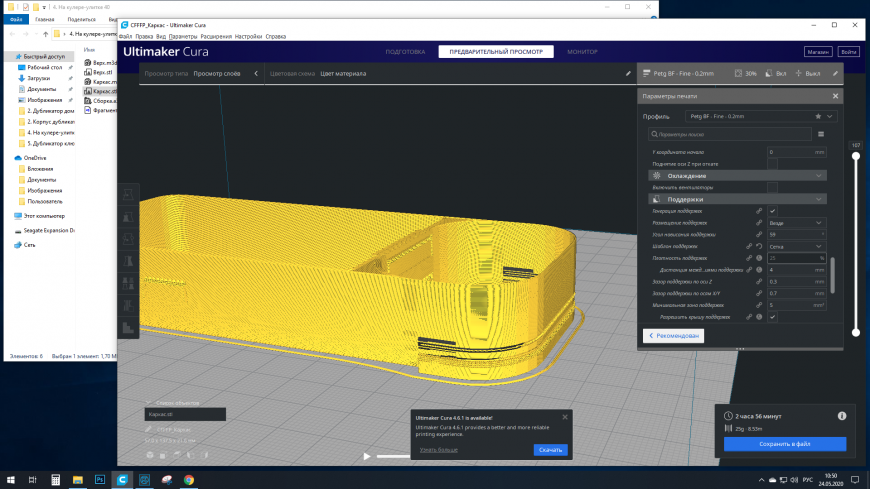The height and width of the screenshot is (489, 870).
Task: Toggle Поднятие оси Z при откате checkbox
Action: pyautogui.click(x=772, y=164)
